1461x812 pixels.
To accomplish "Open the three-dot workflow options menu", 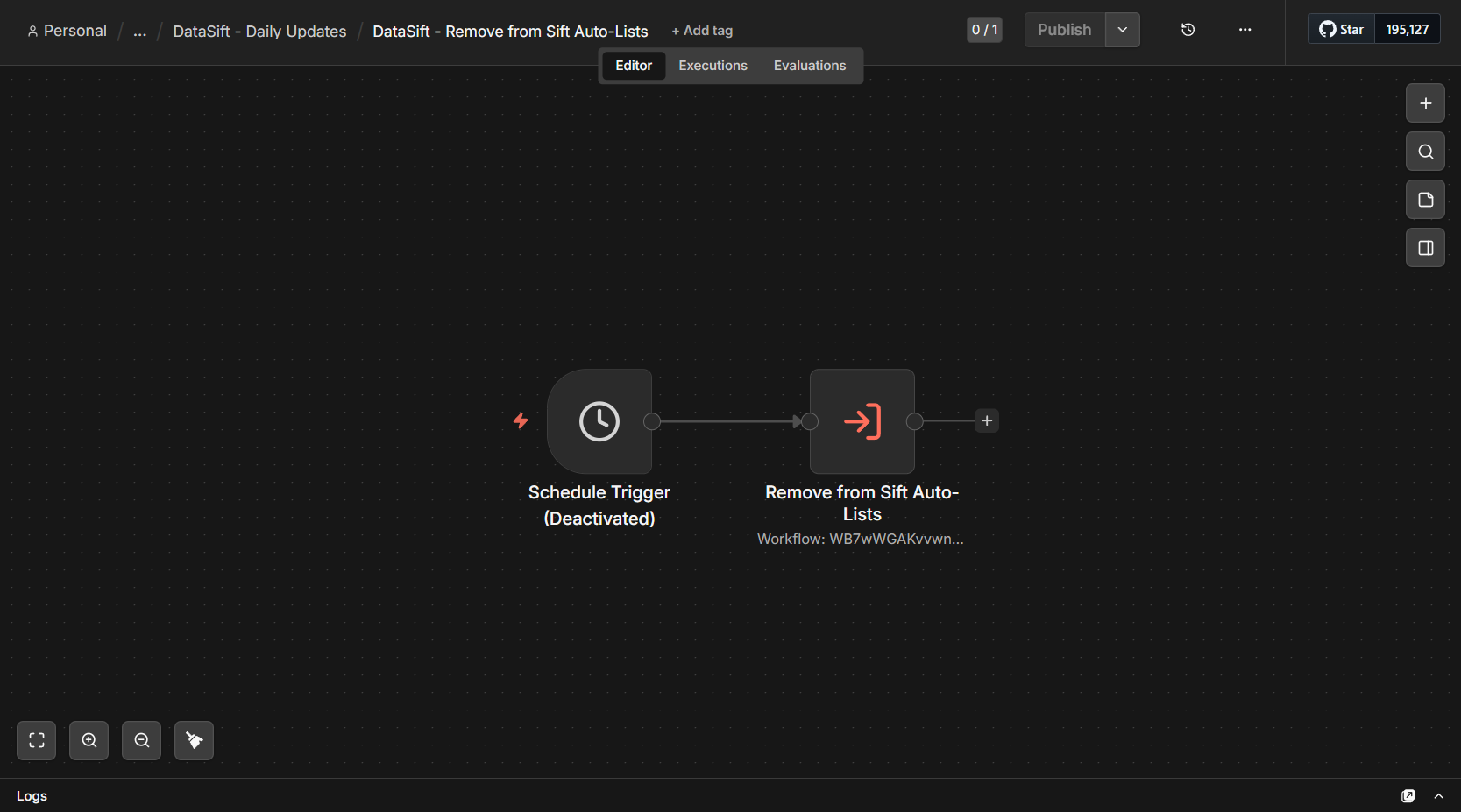I will click(1245, 30).
